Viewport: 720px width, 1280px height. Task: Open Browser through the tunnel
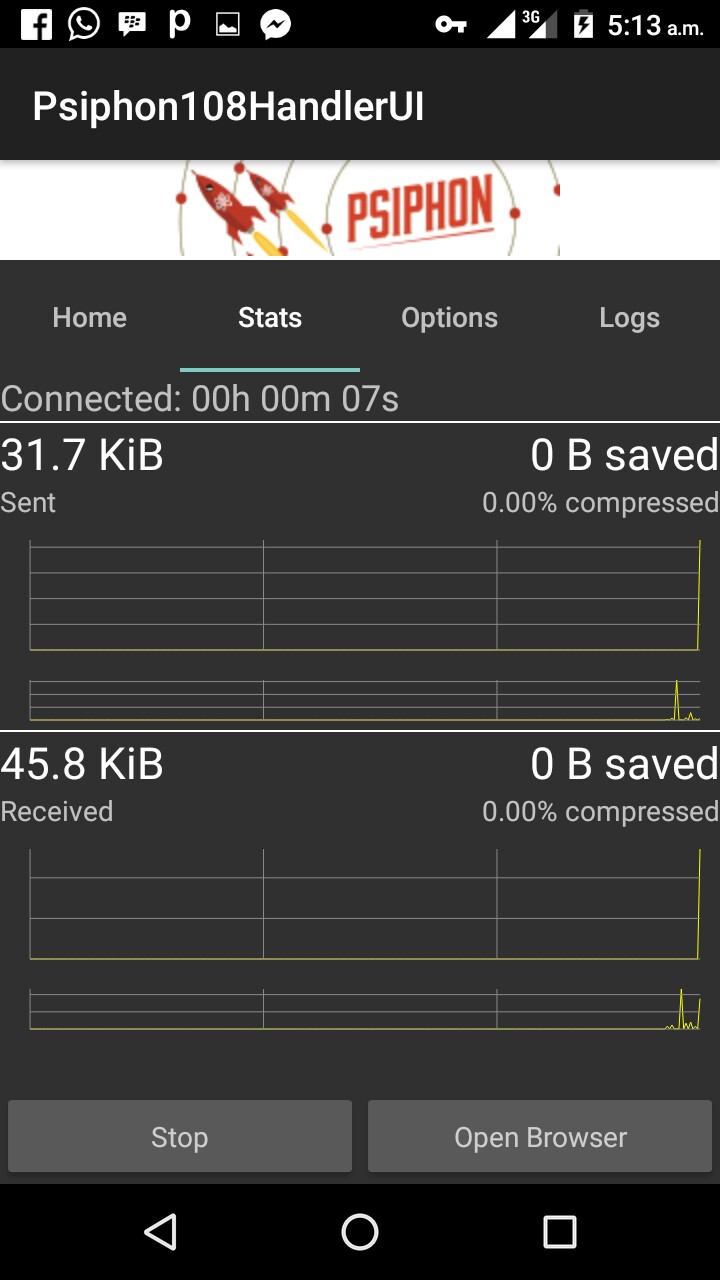pyautogui.click(x=540, y=1137)
